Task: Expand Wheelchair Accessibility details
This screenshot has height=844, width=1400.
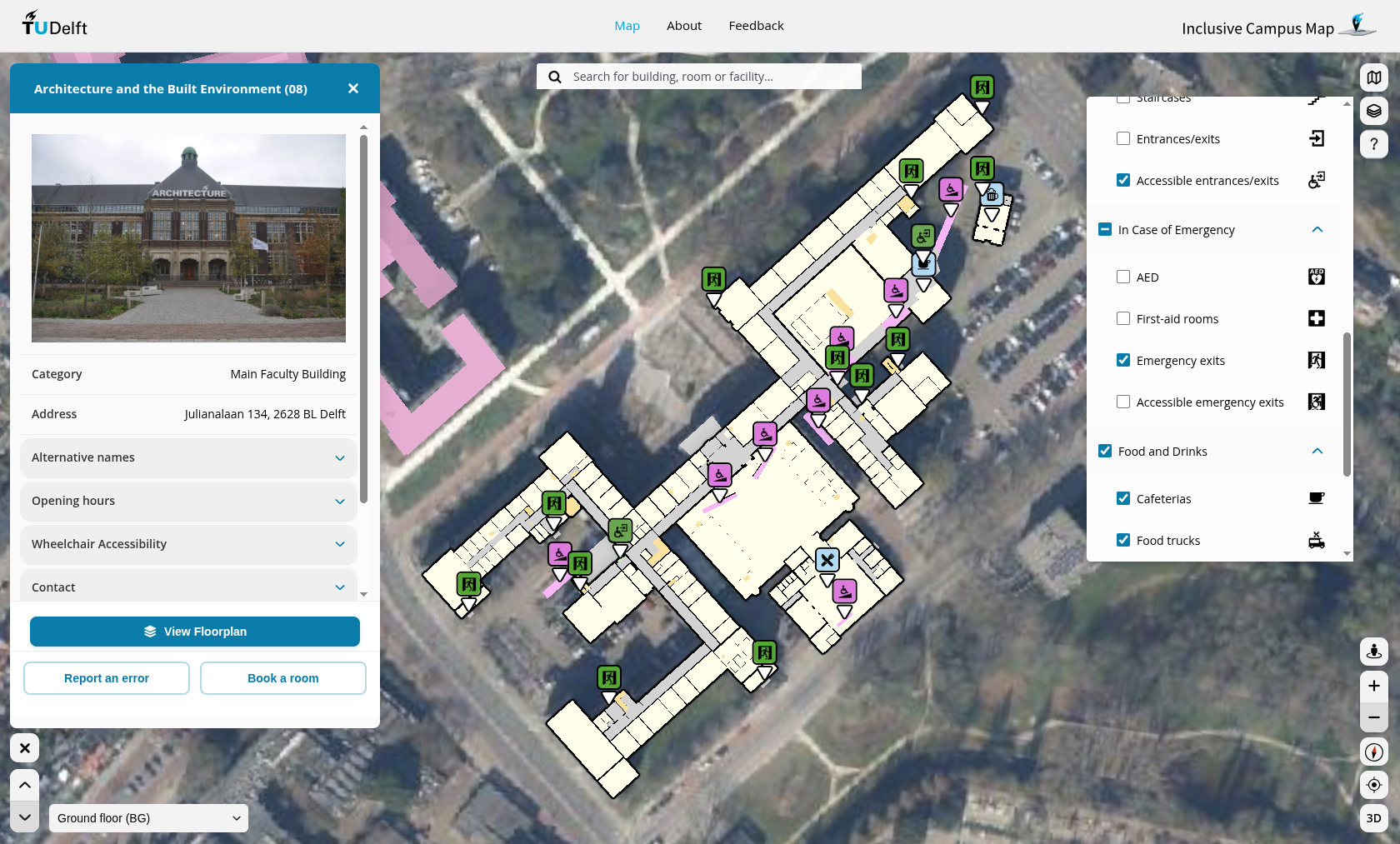Action: pyautogui.click(x=188, y=544)
